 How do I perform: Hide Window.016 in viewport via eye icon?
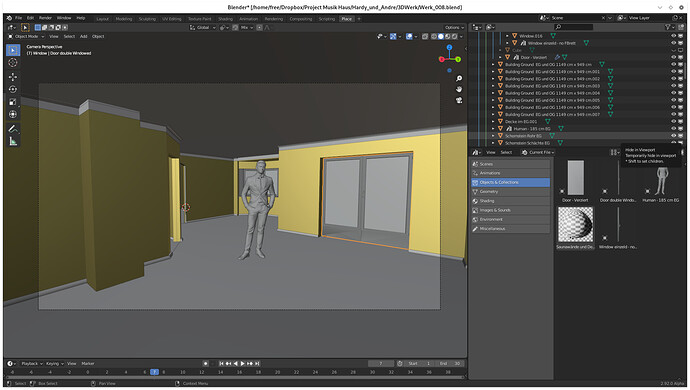[x=673, y=36]
